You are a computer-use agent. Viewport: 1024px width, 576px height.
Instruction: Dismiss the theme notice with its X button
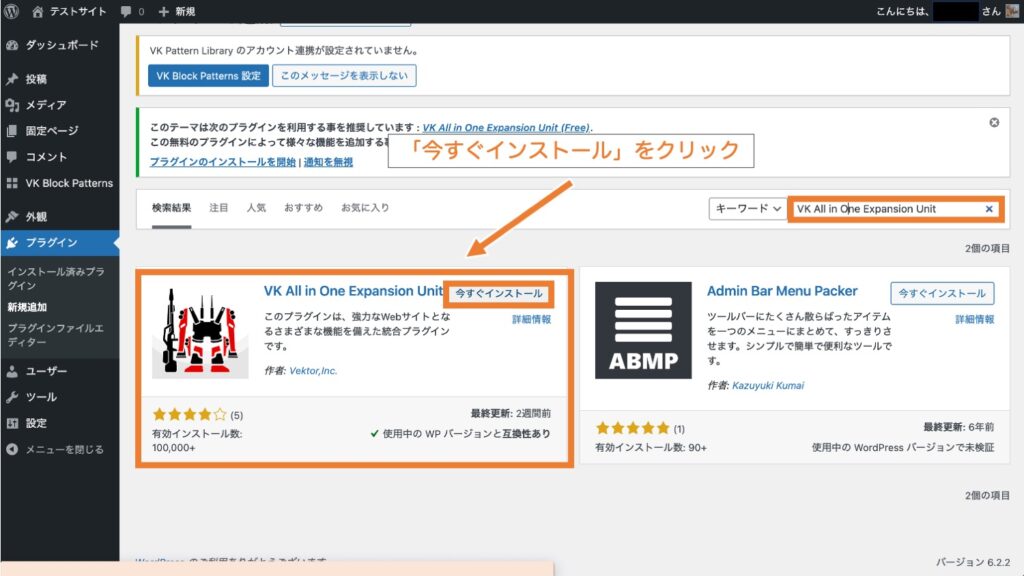coord(994,121)
